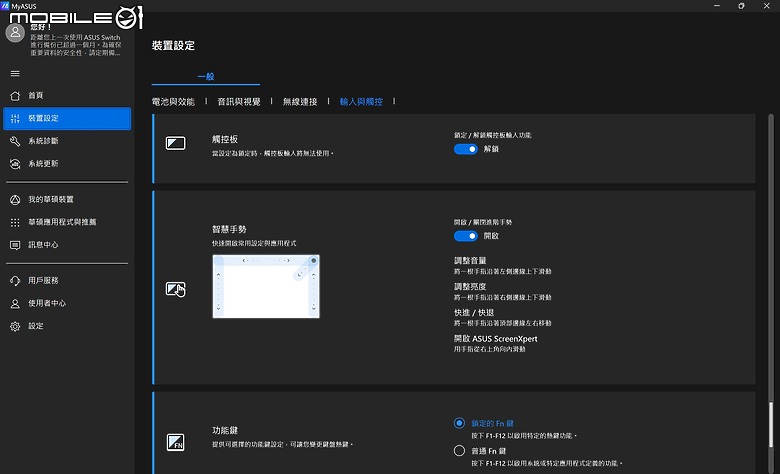Click the 快進 / 快退 gesture heading
This screenshot has height=474, width=780.
[474, 312]
